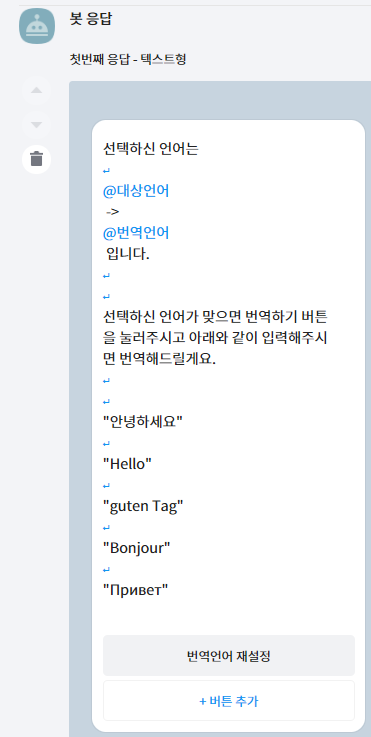Place cursor in "선택하신 언어는" line

[x=151, y=149]
